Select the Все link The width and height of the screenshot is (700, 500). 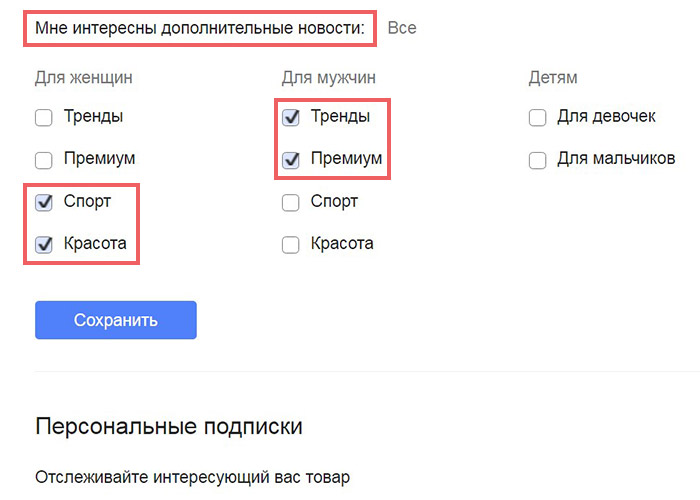[401, 28]
